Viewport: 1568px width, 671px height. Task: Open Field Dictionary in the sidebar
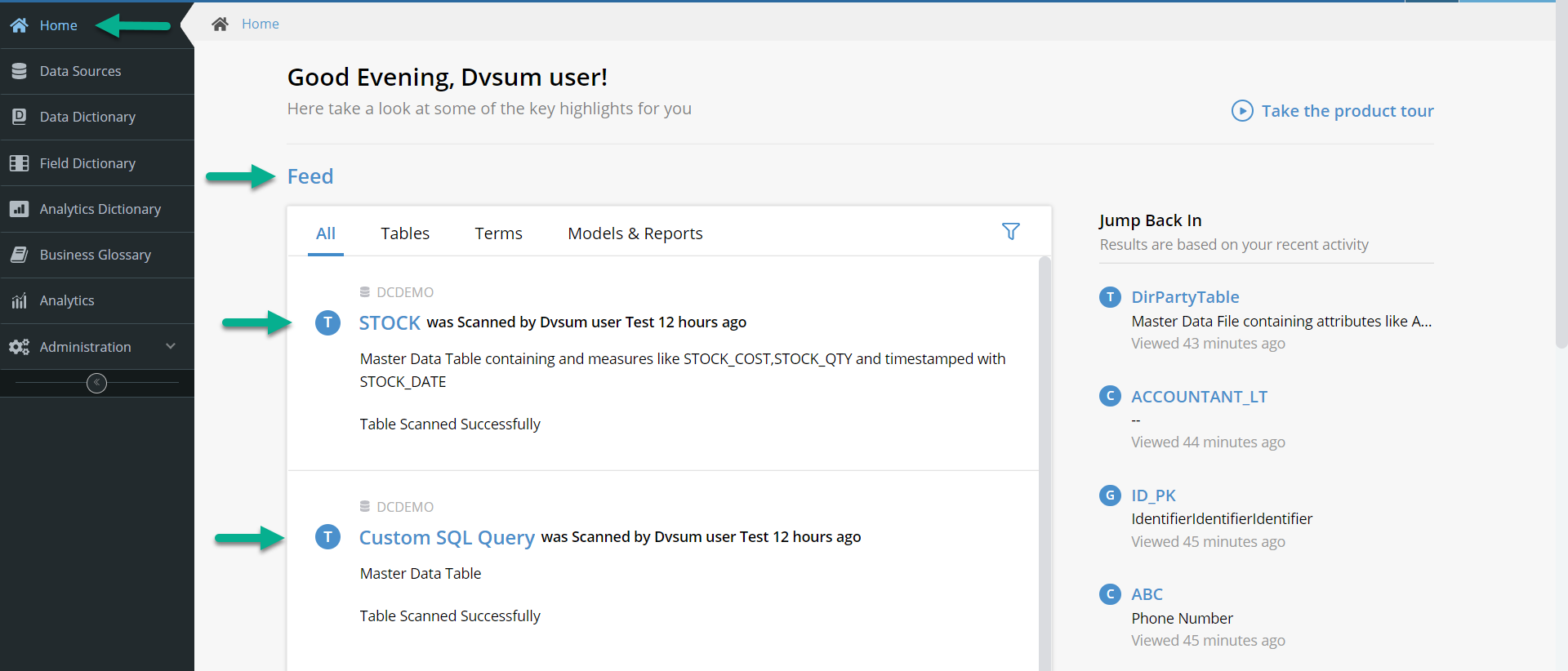tap(97, 163)
